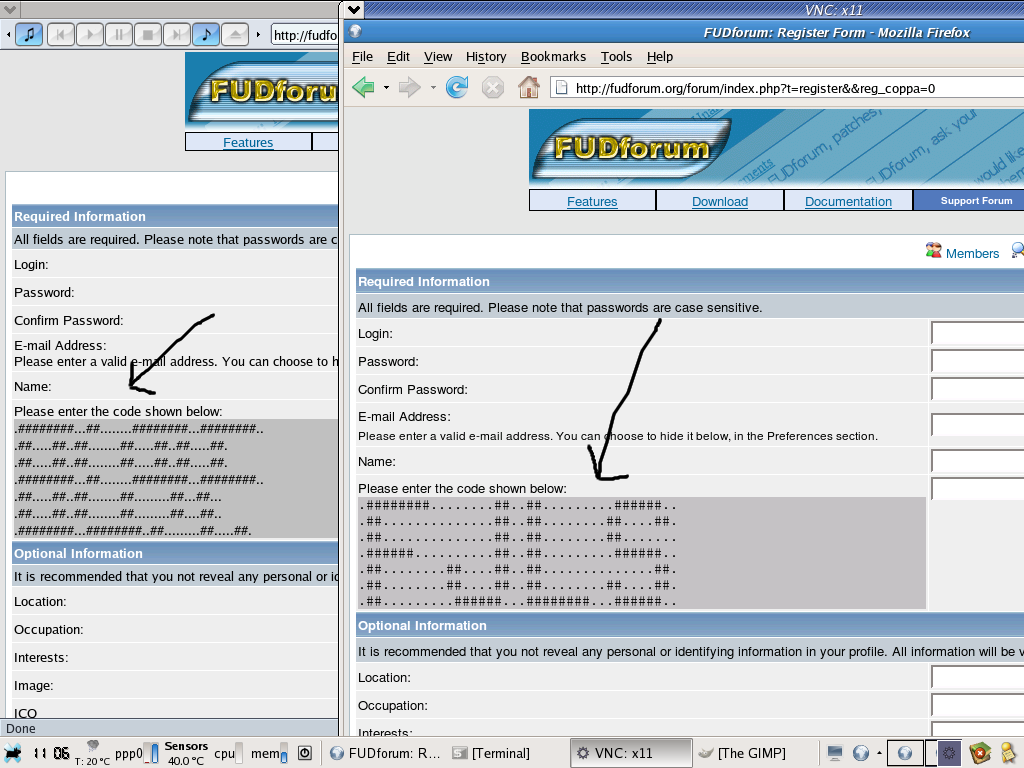Switch to the first workspace in pager

point(904,753)
